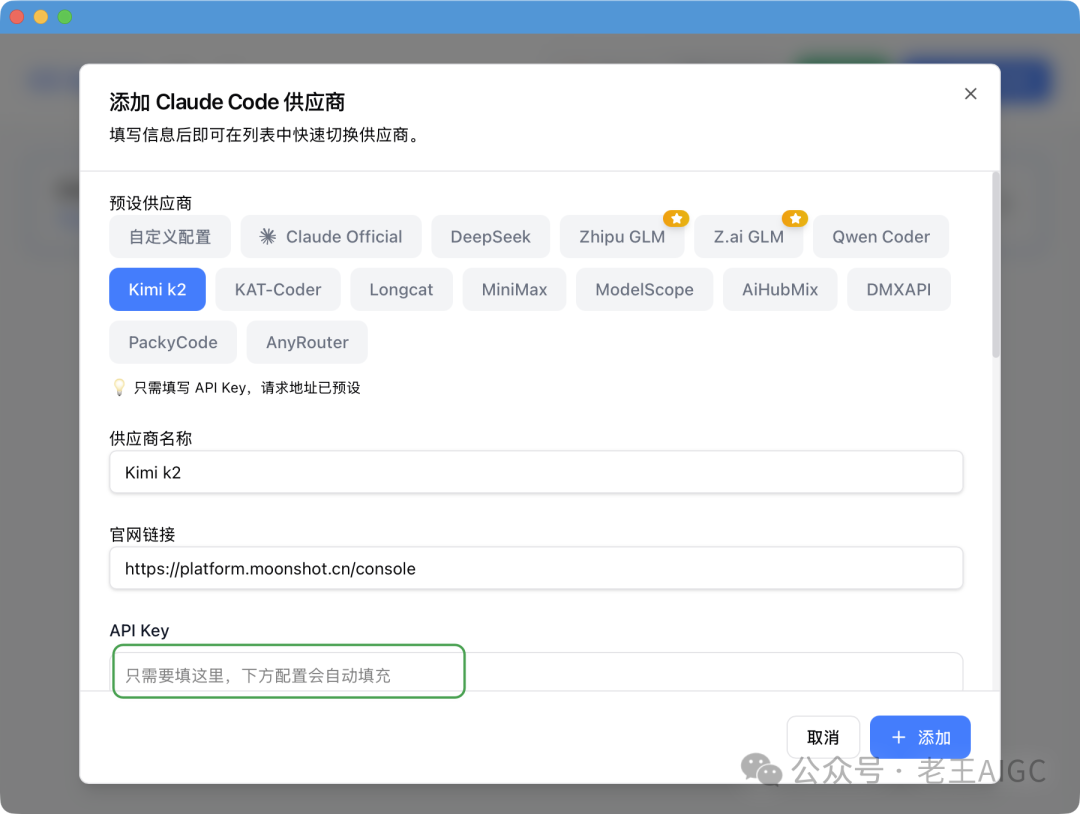Click the green fullscreen dot
The image size is (1080, 814).
[x=65, y=17]
